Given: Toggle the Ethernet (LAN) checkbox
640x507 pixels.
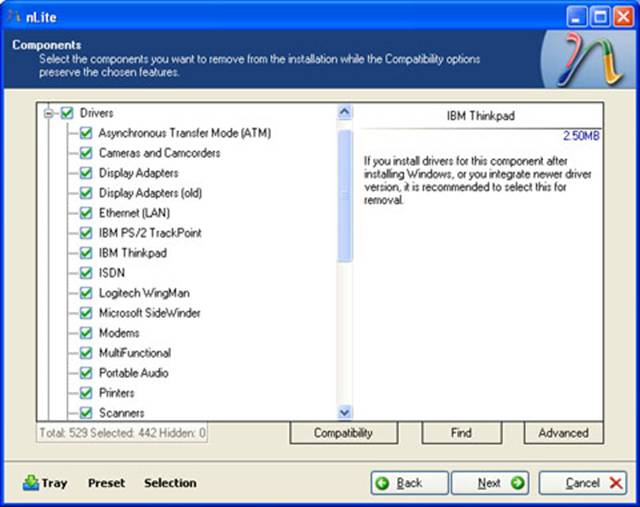Looking at the screenshot, I should coord(86,213).
